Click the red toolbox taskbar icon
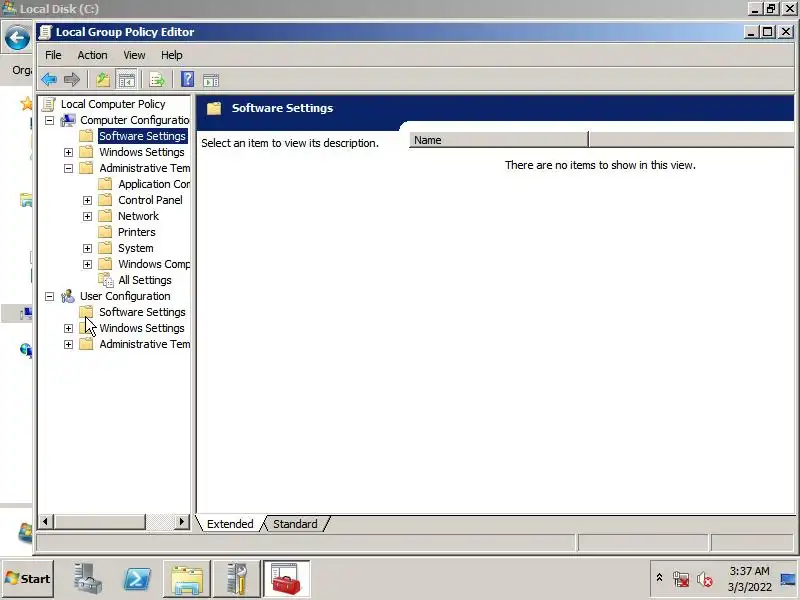This screenshot has height=600, width=800. (286, 579)
